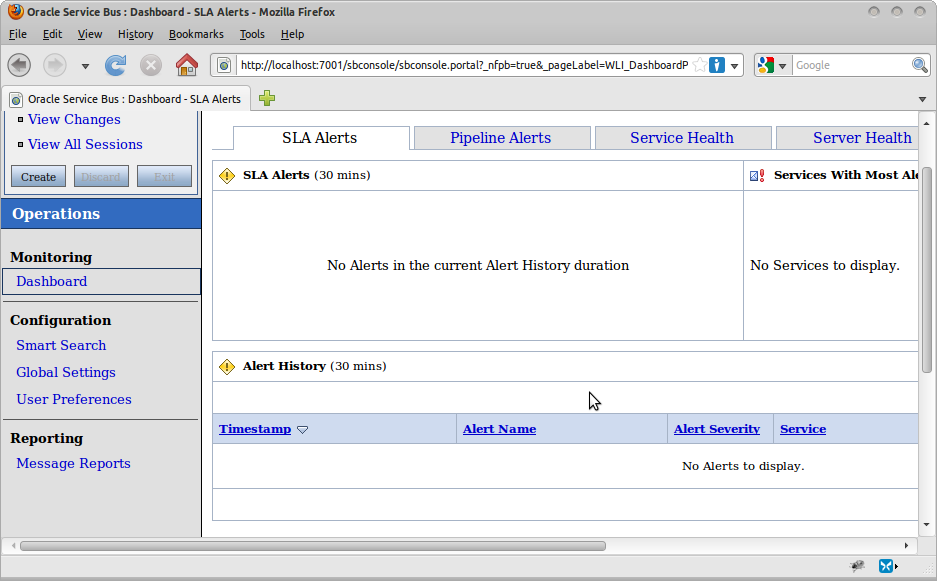The height and width of the screenshot is (581, 937).
Task: Open the Smart Search link
Action: click(x=61, y=345)
